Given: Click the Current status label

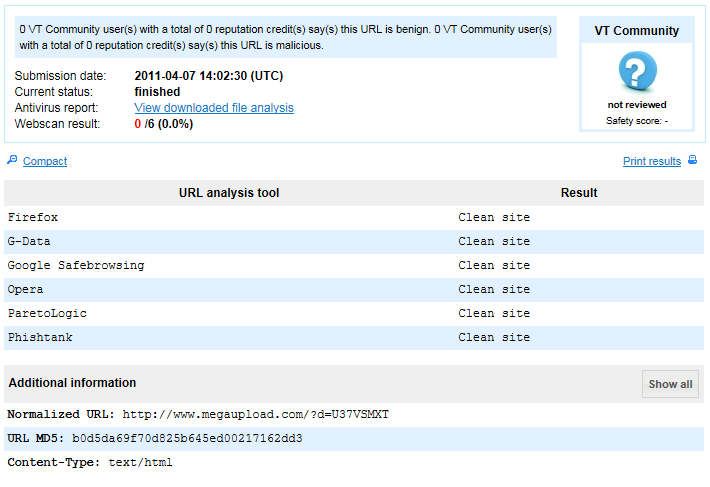Looking at the screenshot, I should [x=53, y=92].
